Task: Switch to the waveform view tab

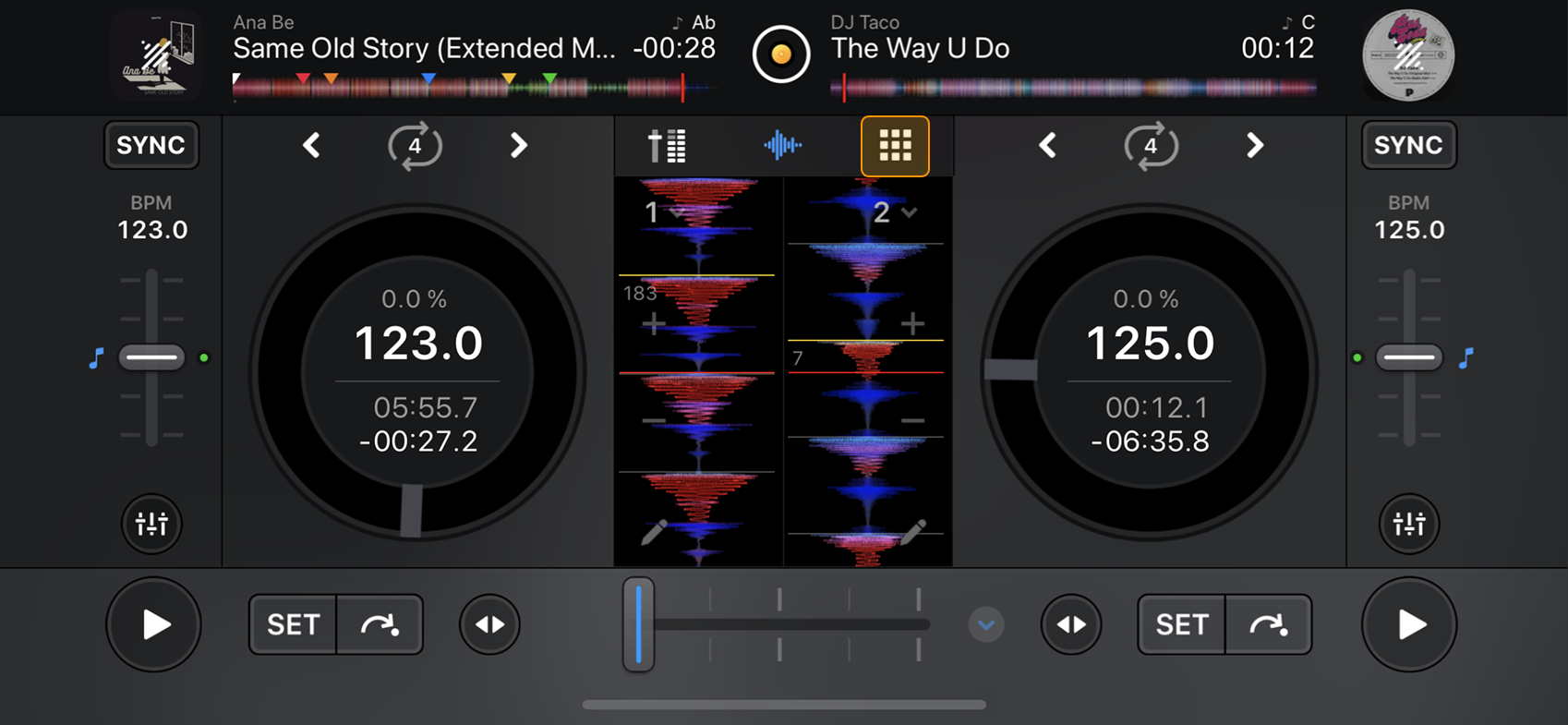Action: pyautogui.click(x=782, y=145)
